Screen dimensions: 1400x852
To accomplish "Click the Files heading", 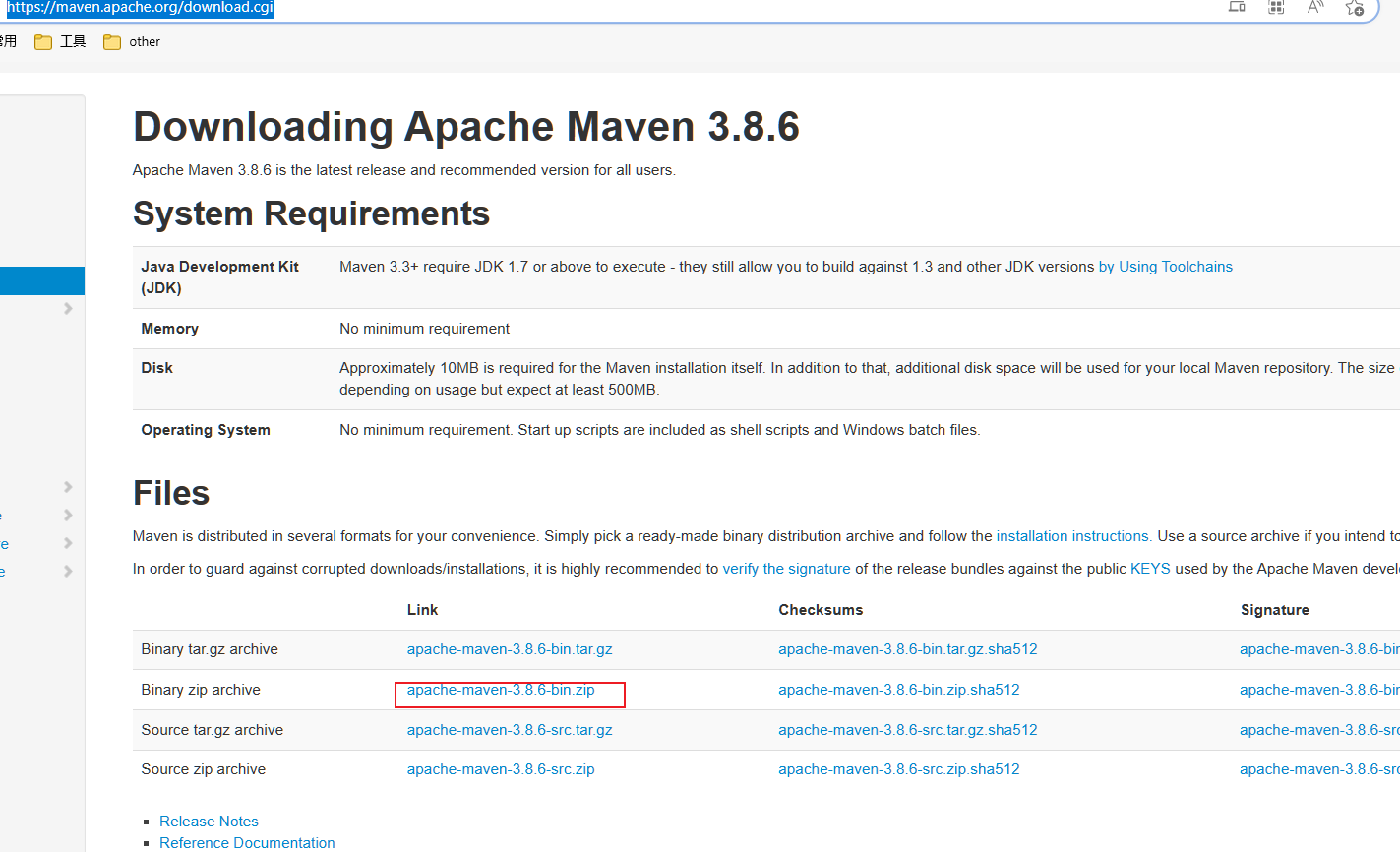I will coord(171,493).
